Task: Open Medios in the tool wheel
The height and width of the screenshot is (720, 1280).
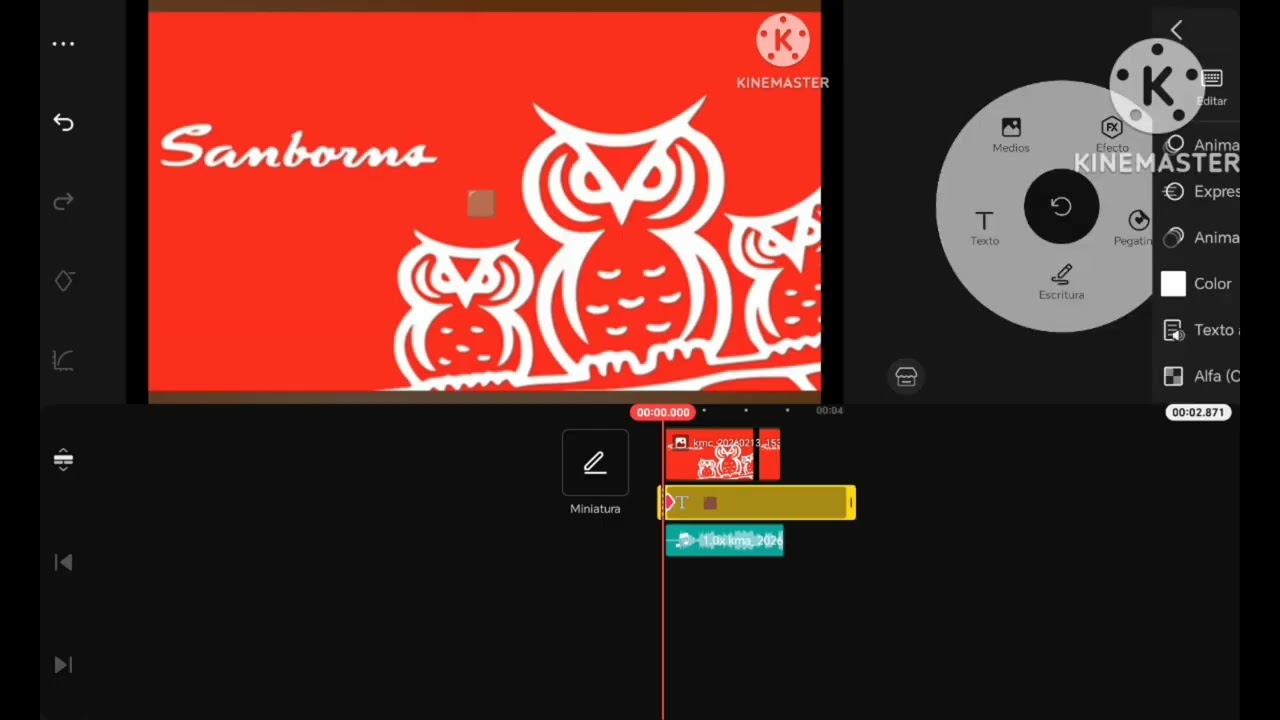Action: (x=1011, y=135)
